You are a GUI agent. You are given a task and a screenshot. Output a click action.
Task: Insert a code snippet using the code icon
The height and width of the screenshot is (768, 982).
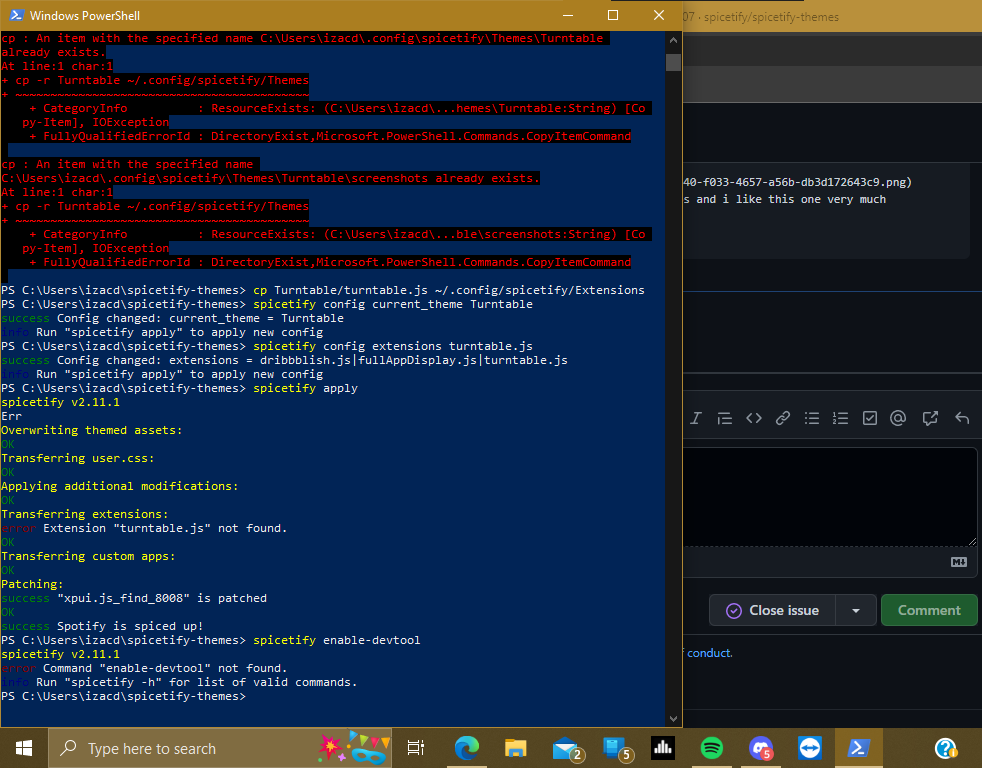pyautogui.click(x=754, y=418)
